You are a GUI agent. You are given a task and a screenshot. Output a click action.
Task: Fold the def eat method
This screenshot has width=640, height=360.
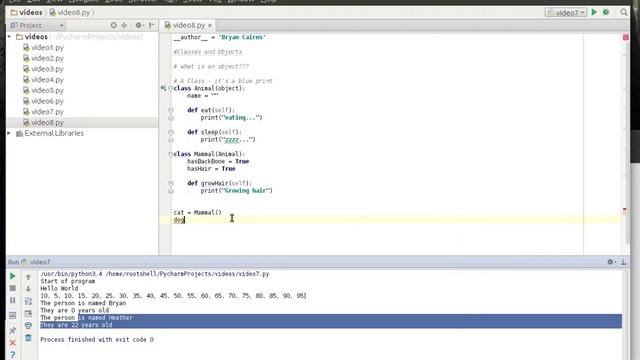click(x=171, y=110)
